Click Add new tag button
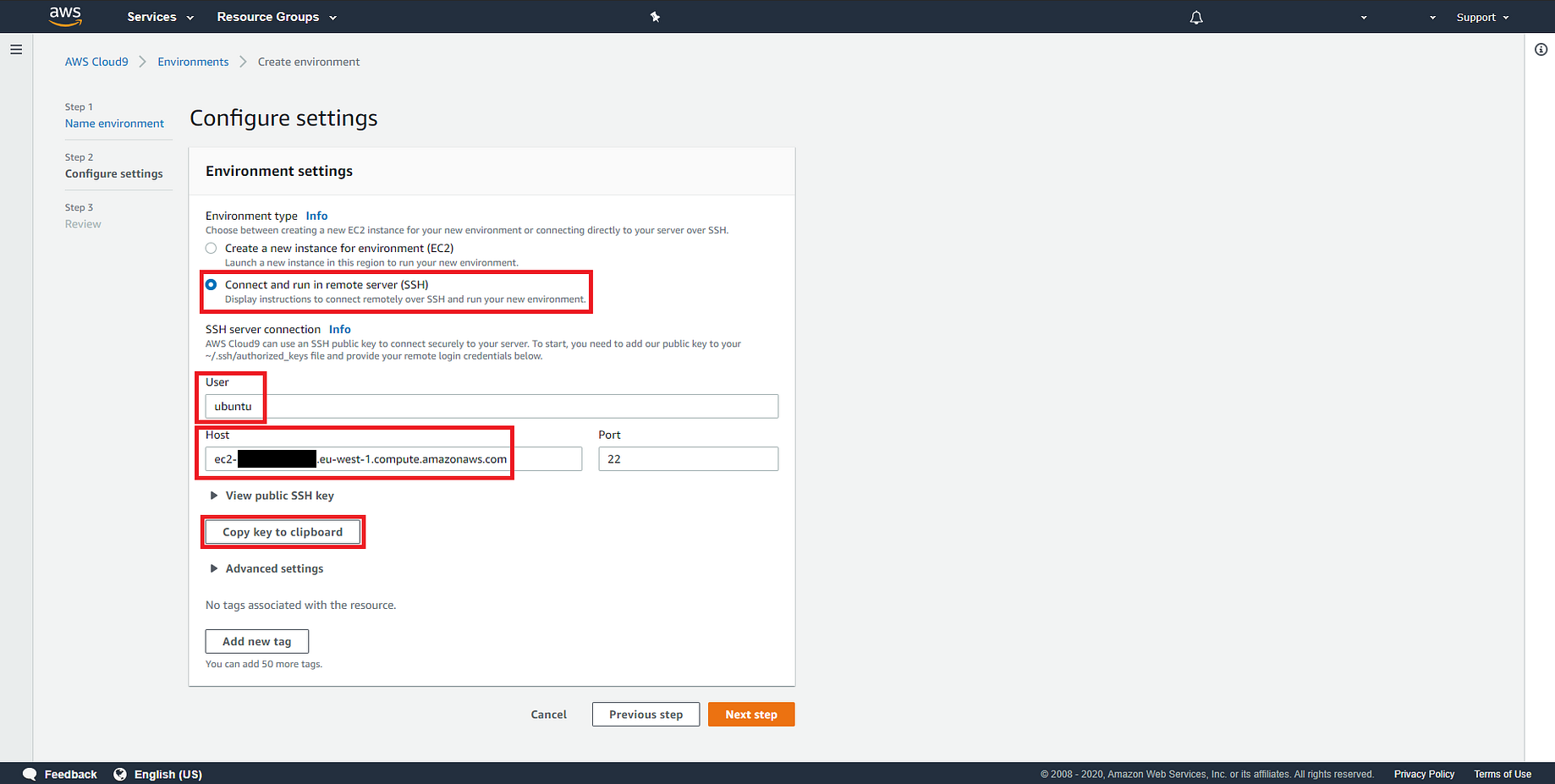 (x=257, y=641)
